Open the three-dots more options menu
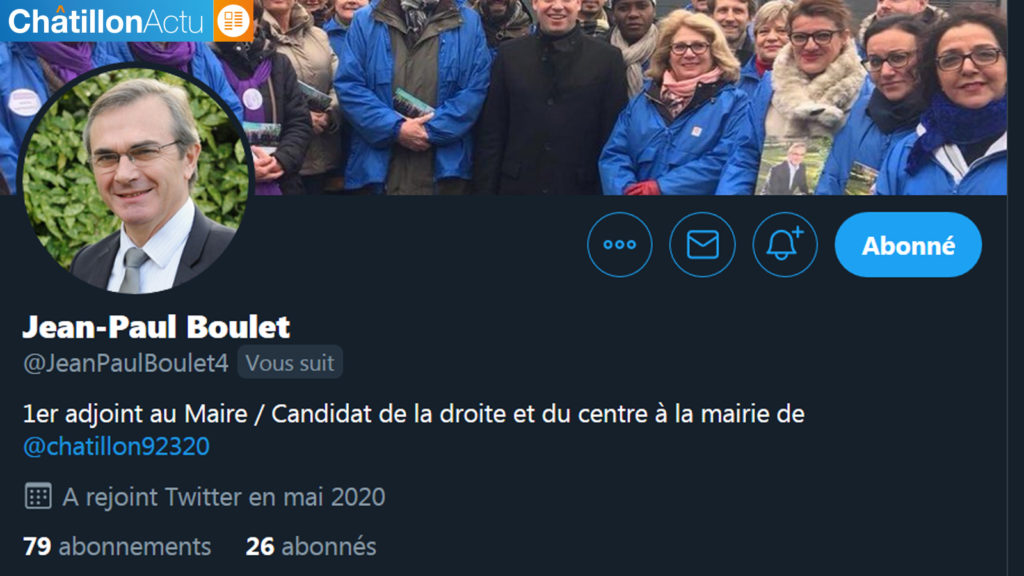 619,245
